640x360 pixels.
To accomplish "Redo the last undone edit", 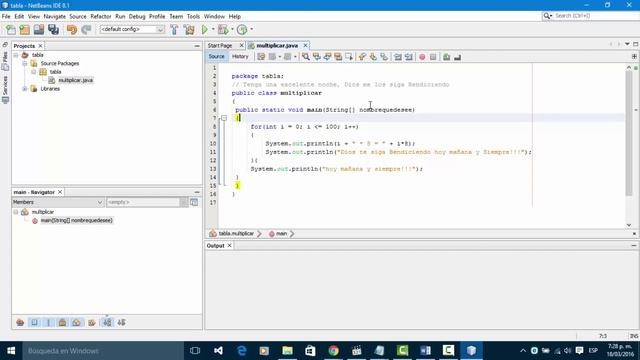I will pos(86,29).
